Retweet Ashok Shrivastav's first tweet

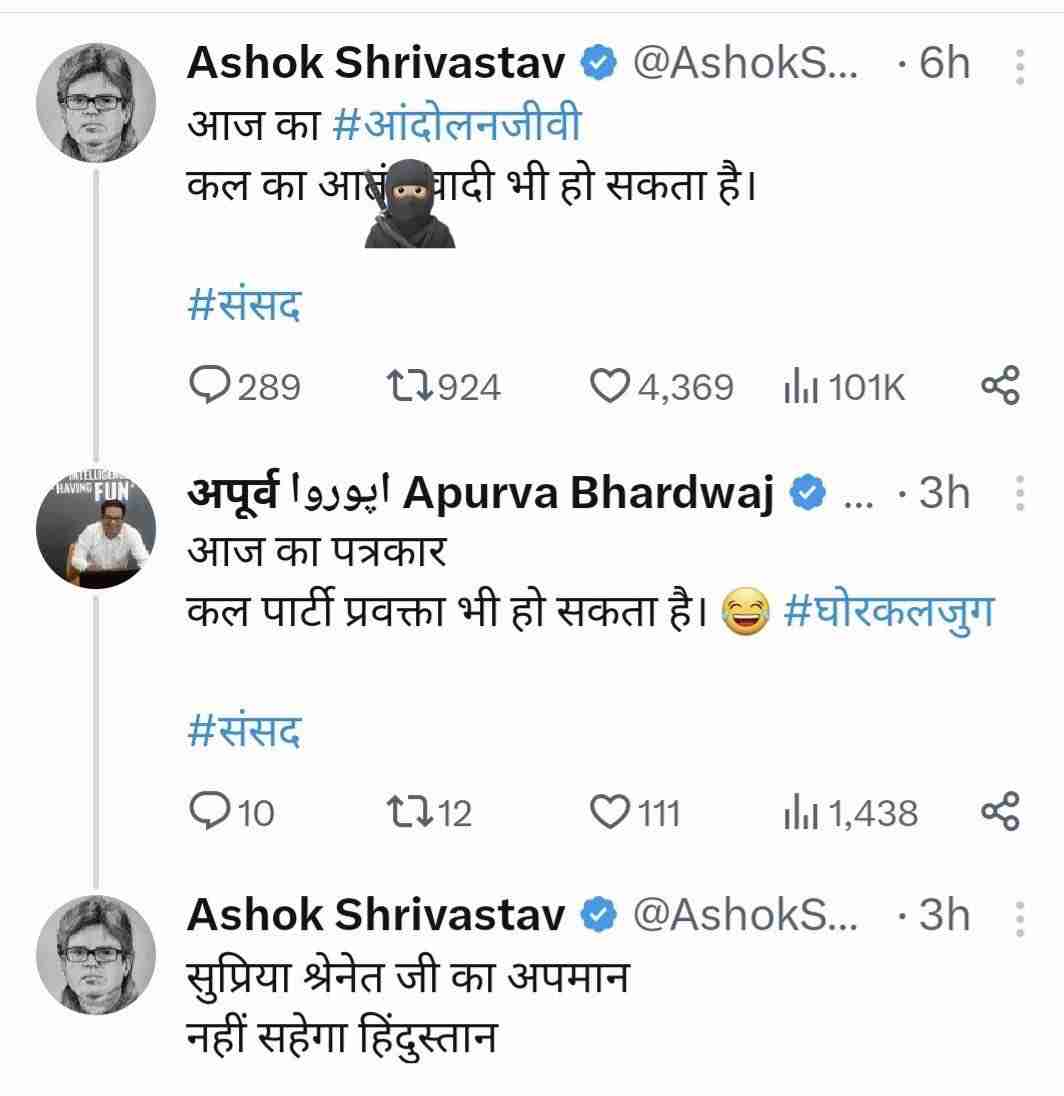408,386
